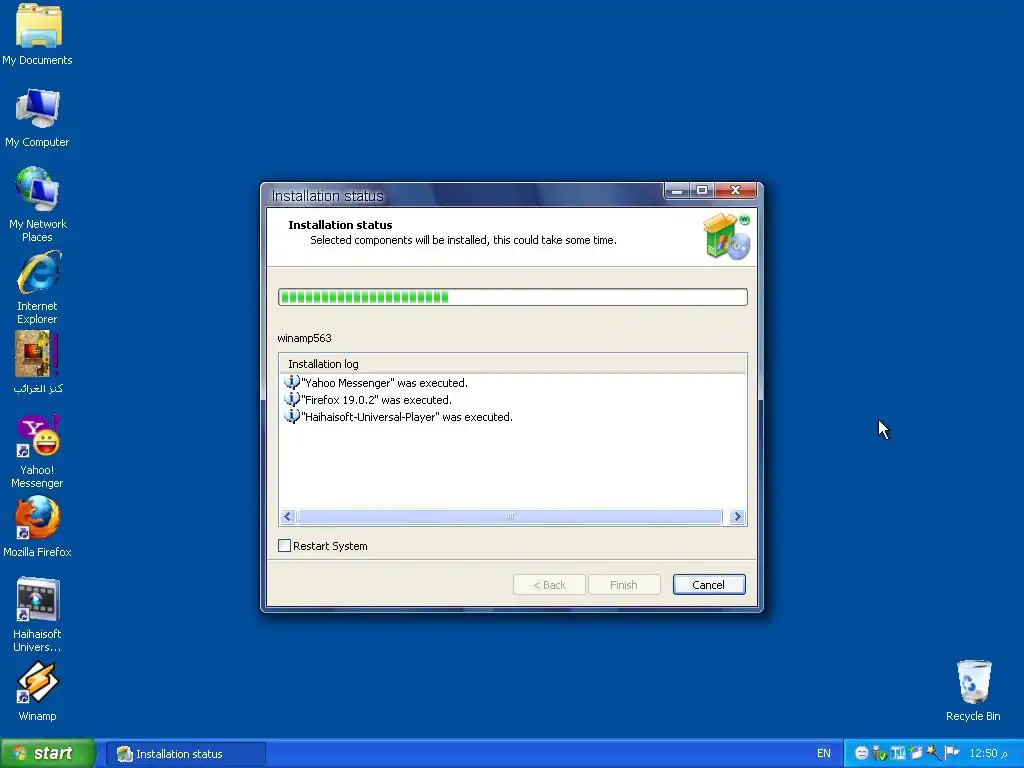
Task: Click the Yahoo Messenger smiley tray icon
Action: pos(861,753)
